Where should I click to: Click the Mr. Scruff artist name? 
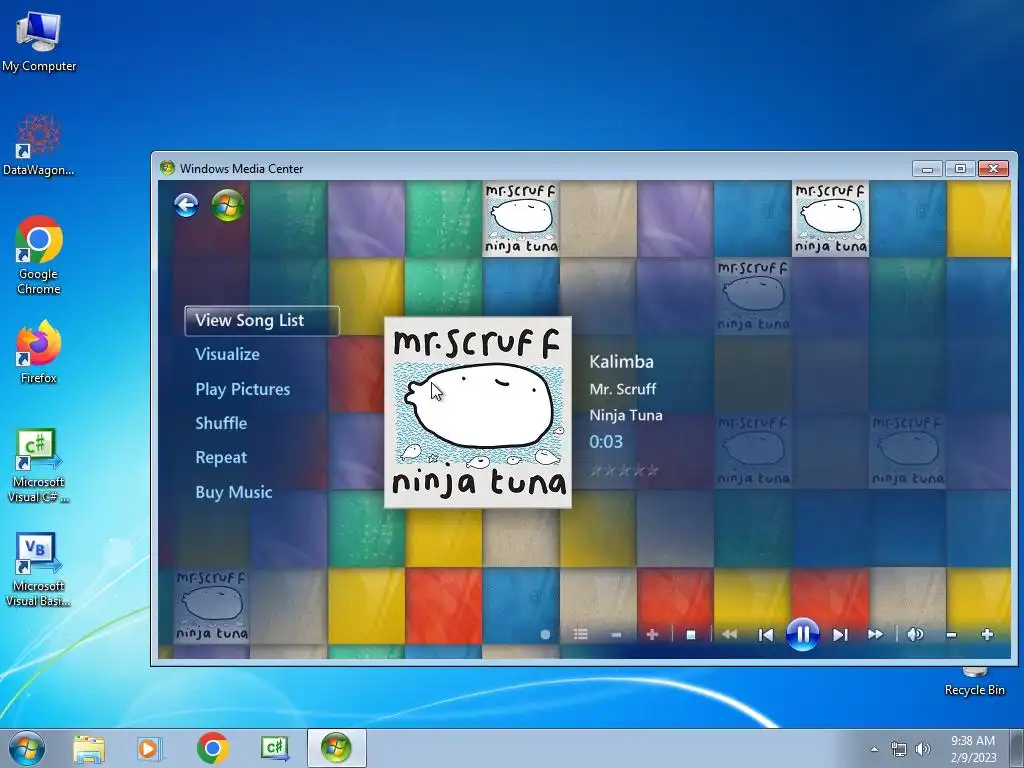click(x=622, y=389)
